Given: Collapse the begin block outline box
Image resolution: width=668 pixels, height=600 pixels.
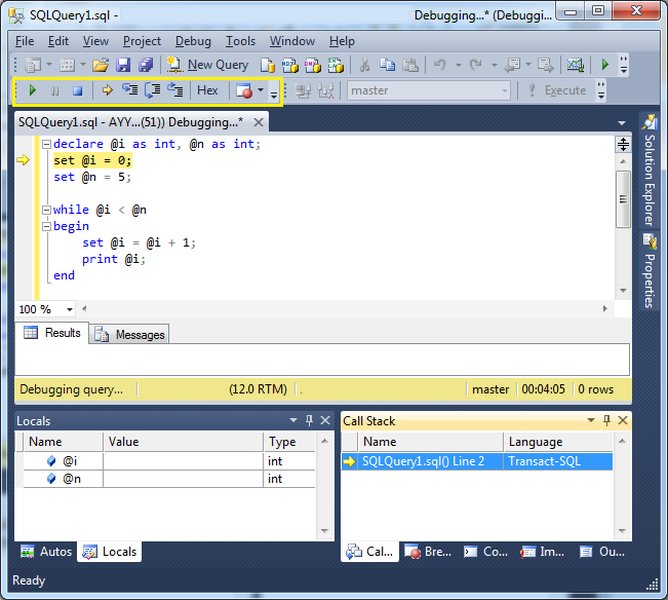Looking at the screenshot, I should click(x=46, y=226).
